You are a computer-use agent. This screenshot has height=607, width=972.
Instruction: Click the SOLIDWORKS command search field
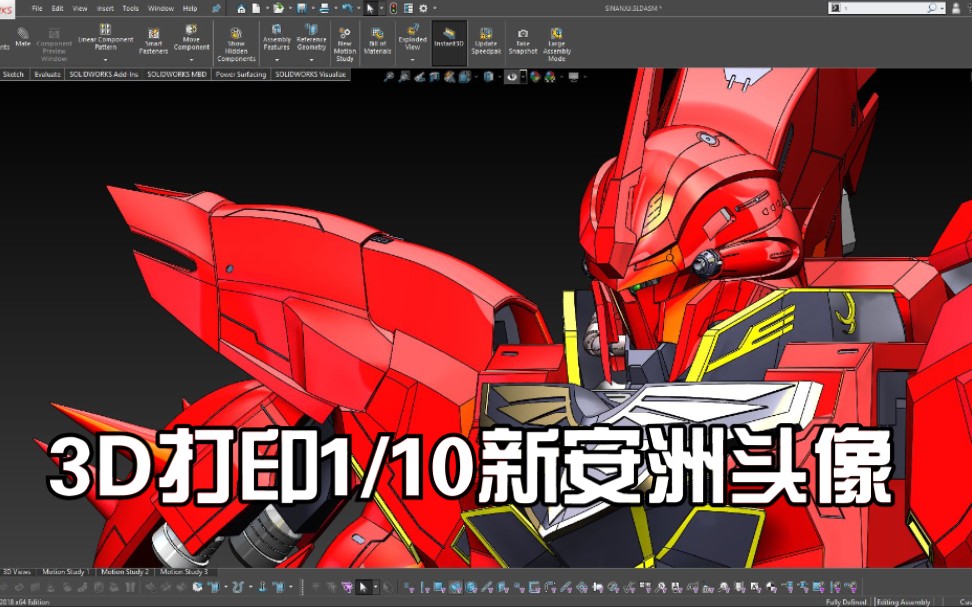885,8
